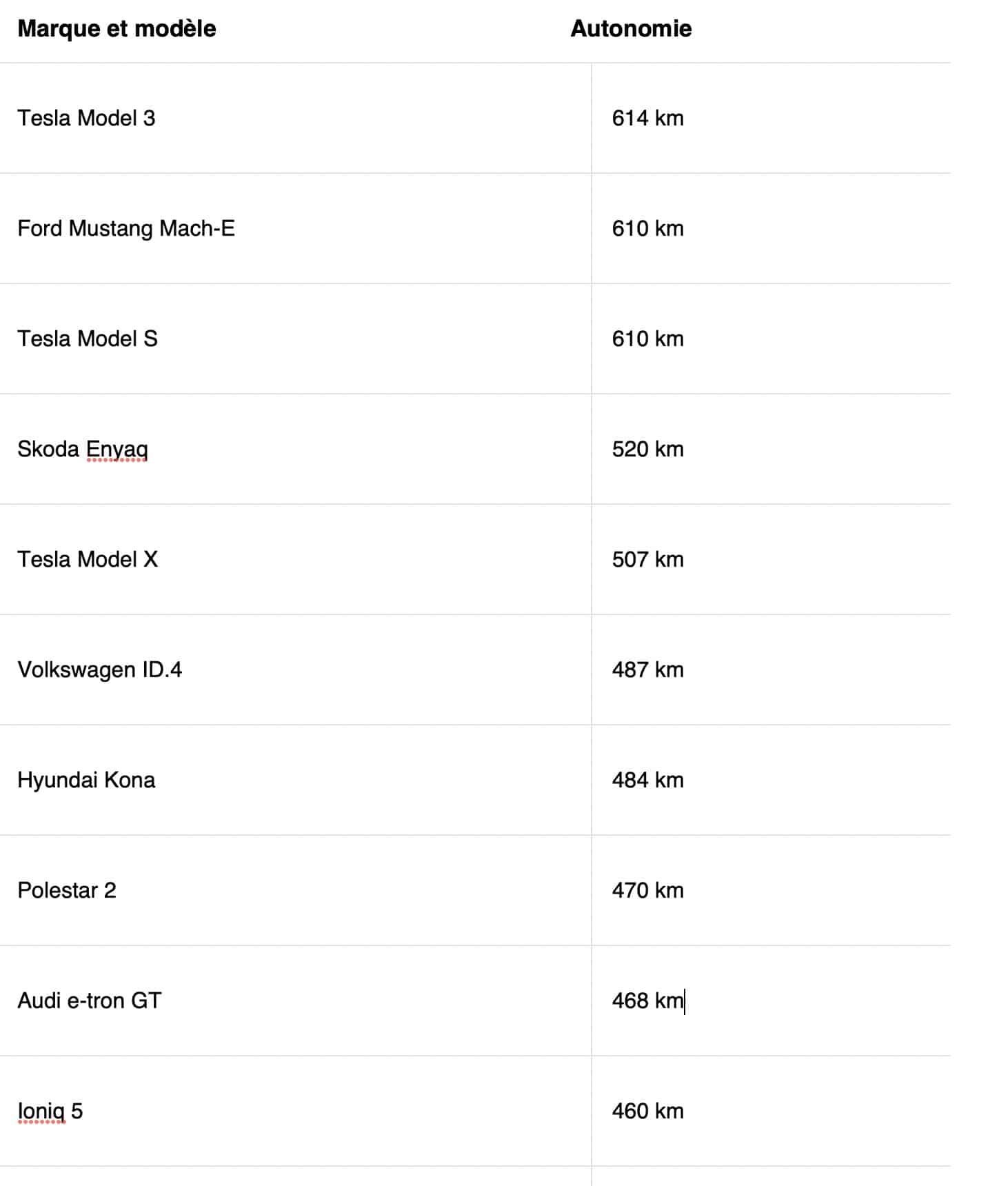Select the 484 km cell
The height and width of the screenshot is (1186, 1008).
(771, 780)
